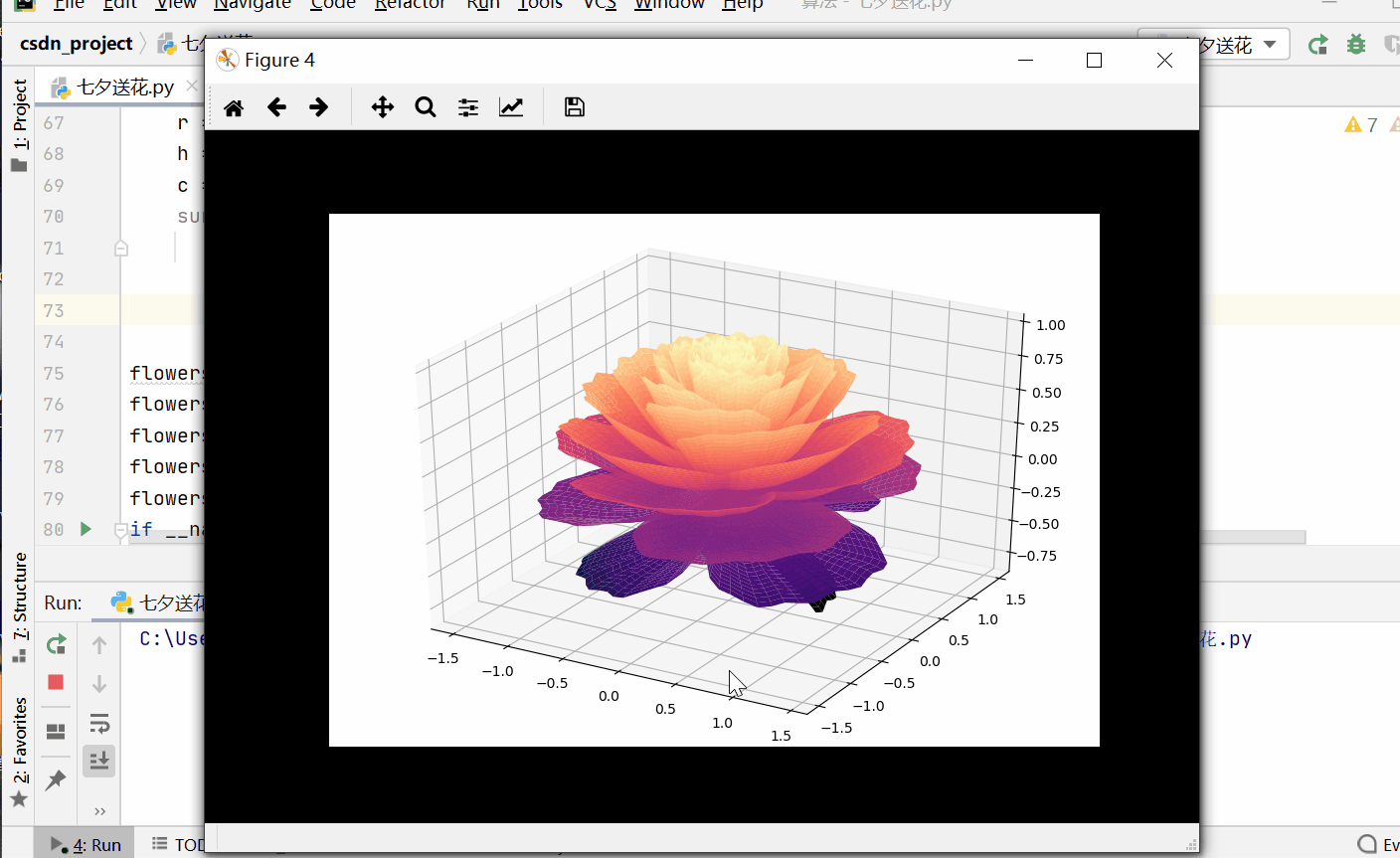Toggle scroll to end in the Run console
Image resolution: width=1400 pixels, height=858 pixels.
point(99,761)
